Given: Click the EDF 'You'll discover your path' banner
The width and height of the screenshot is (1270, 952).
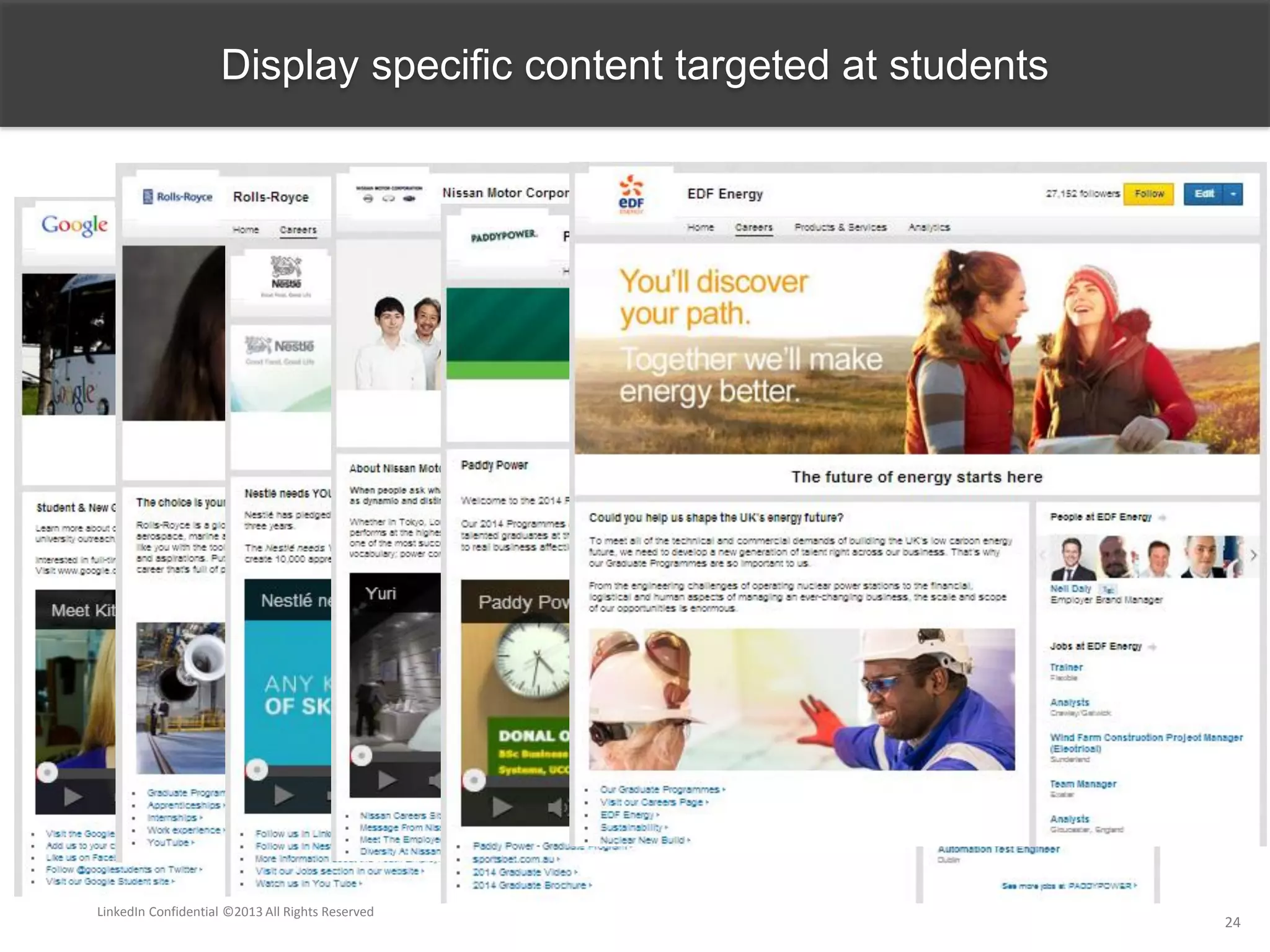Looking at the screenshot, I should coord(917,349).
